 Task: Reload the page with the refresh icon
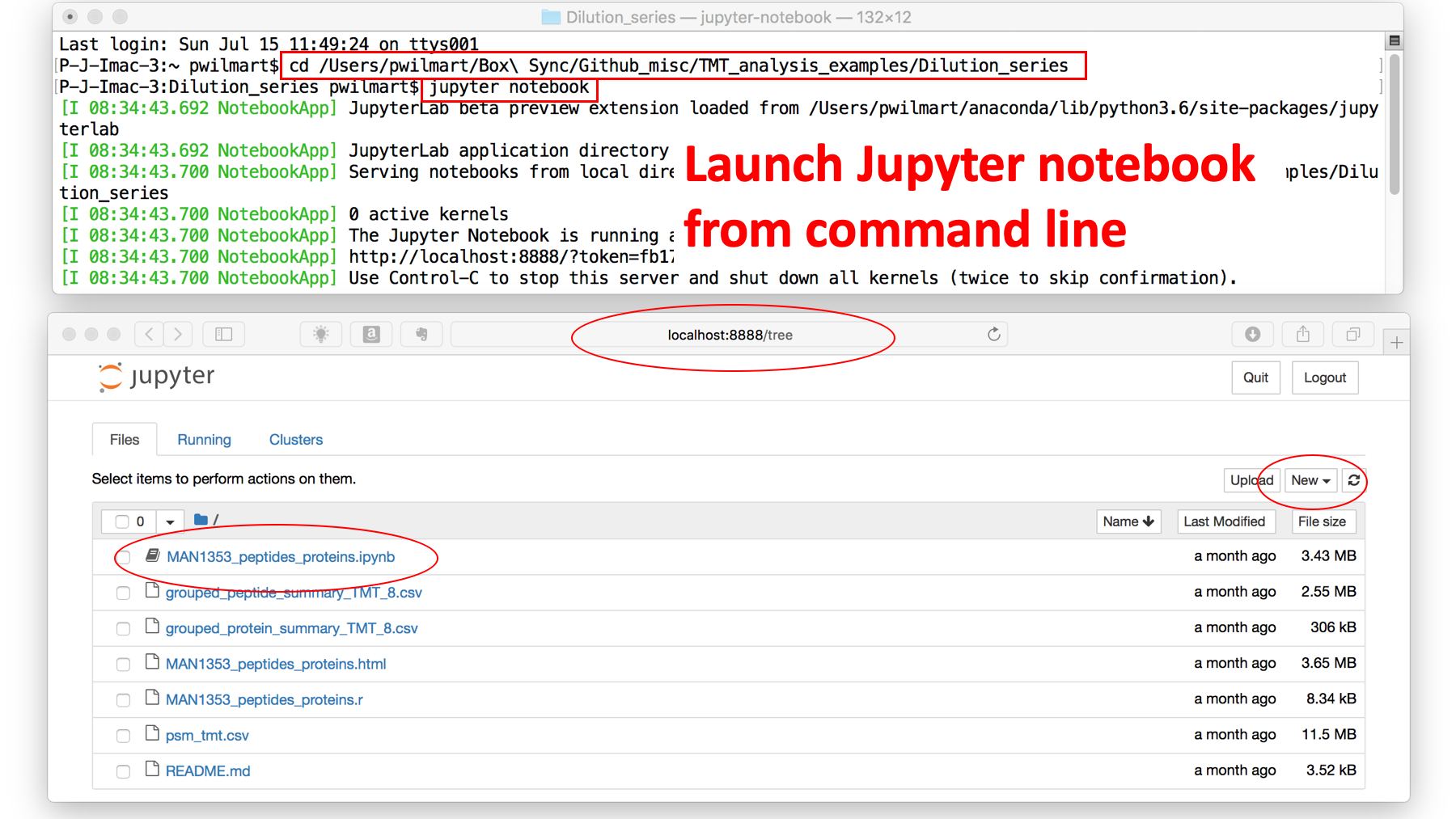pyautogui.click(x=994, y=334)
